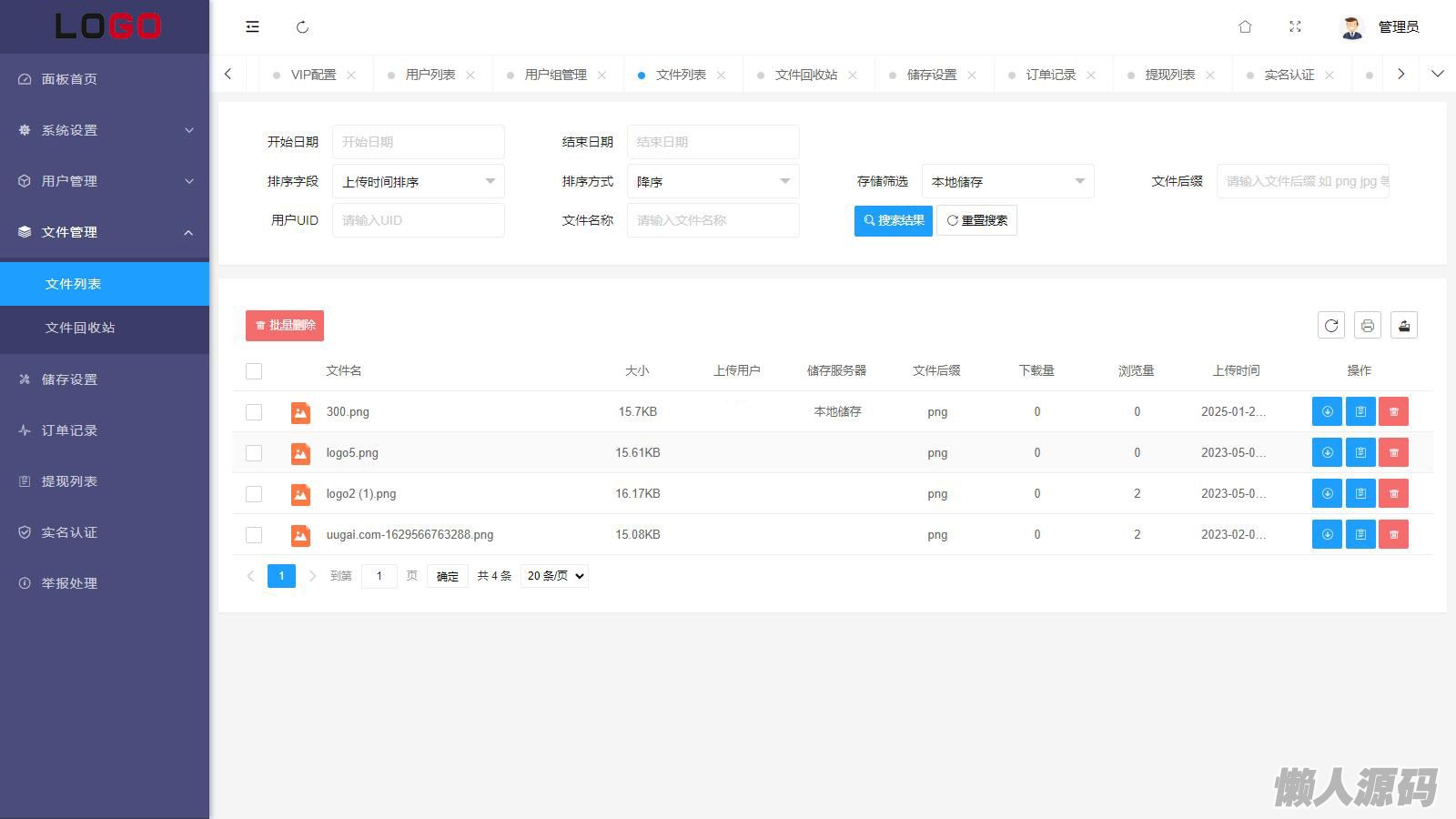Go to home via house icon
This screenshot has height=819, width=1456.
click(1245, 27)
